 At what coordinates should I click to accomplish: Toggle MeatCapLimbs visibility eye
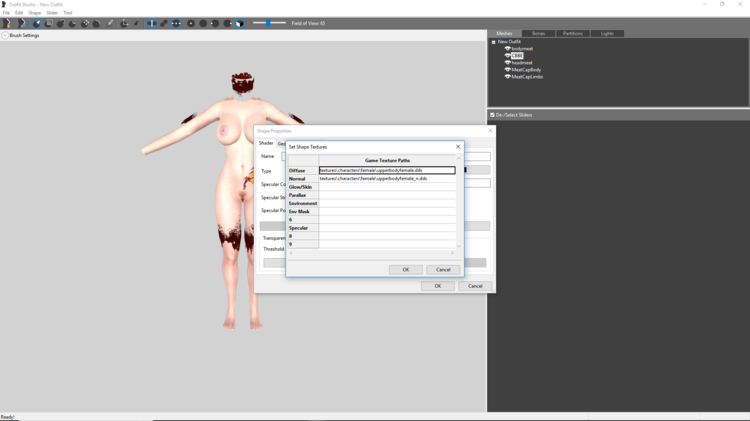(507, 77)
